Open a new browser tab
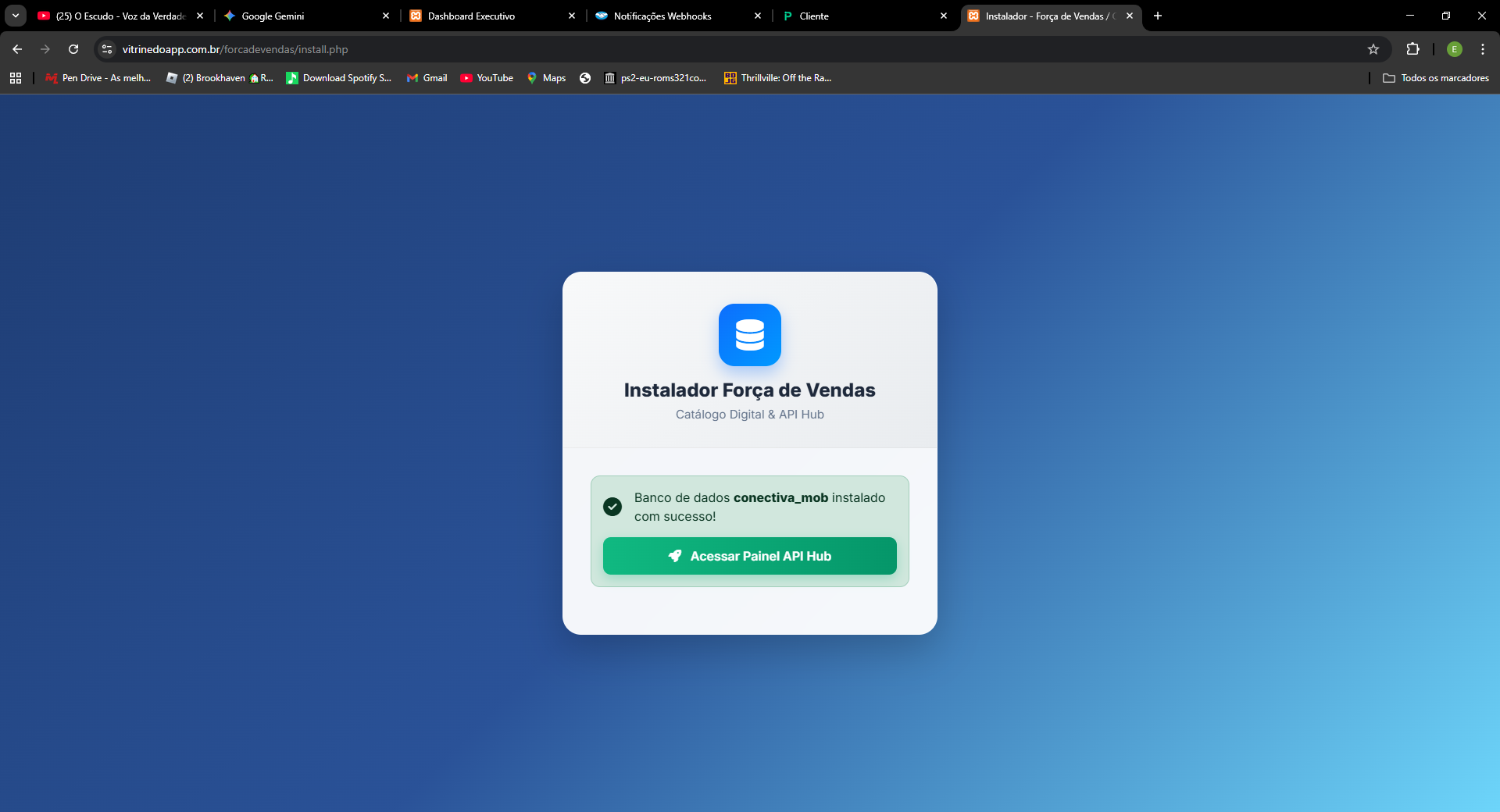This screenshot has width=1500, height=812. [x=1158, y=16]
